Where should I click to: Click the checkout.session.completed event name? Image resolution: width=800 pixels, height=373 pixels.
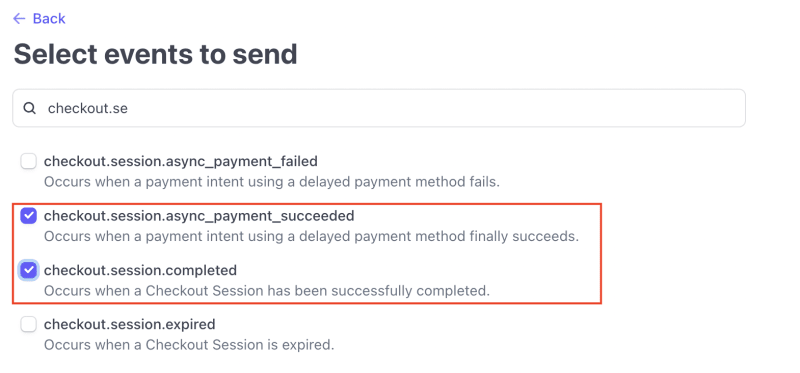pos(140,270)
